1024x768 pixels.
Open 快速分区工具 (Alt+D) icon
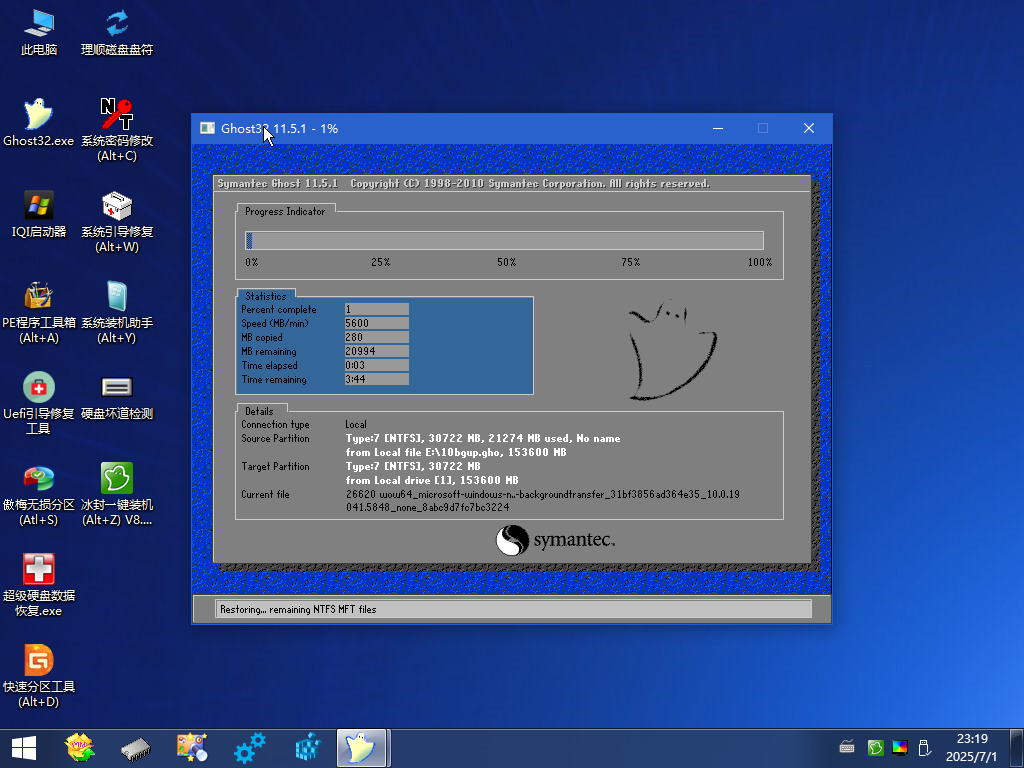point(39,677)
